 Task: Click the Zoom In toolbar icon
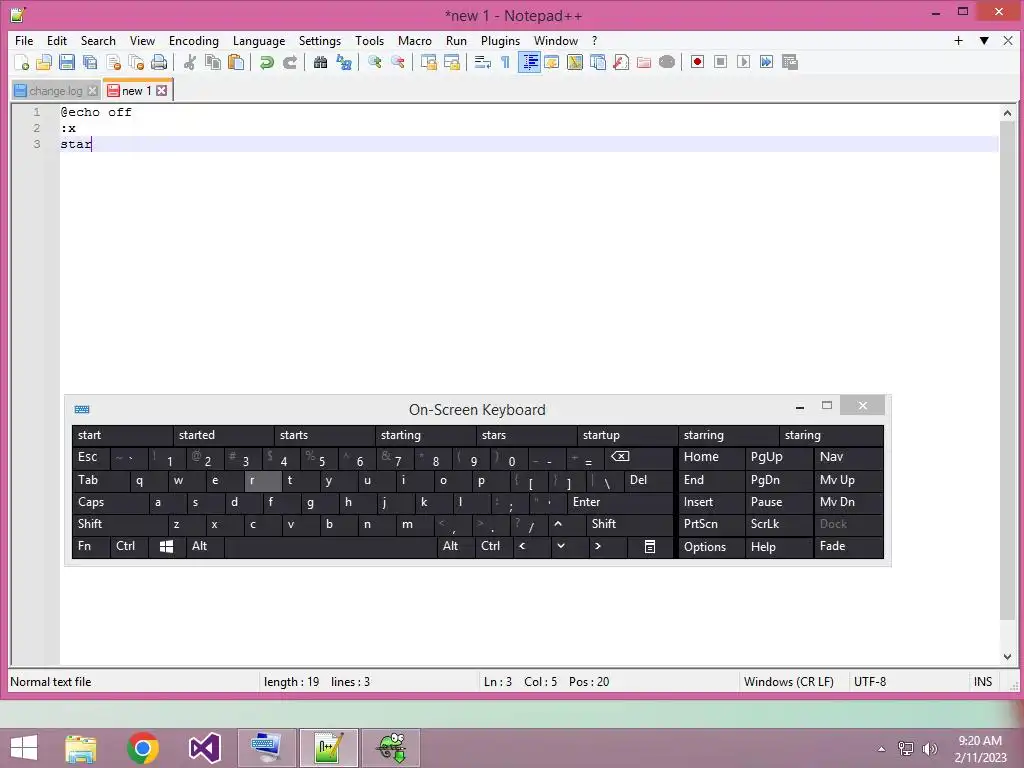pyautogui.click(x=374, y=62)
